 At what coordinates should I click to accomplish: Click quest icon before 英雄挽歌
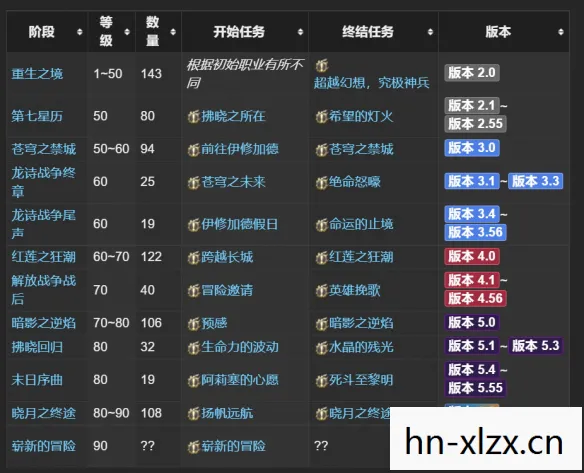tap(322, 291)
